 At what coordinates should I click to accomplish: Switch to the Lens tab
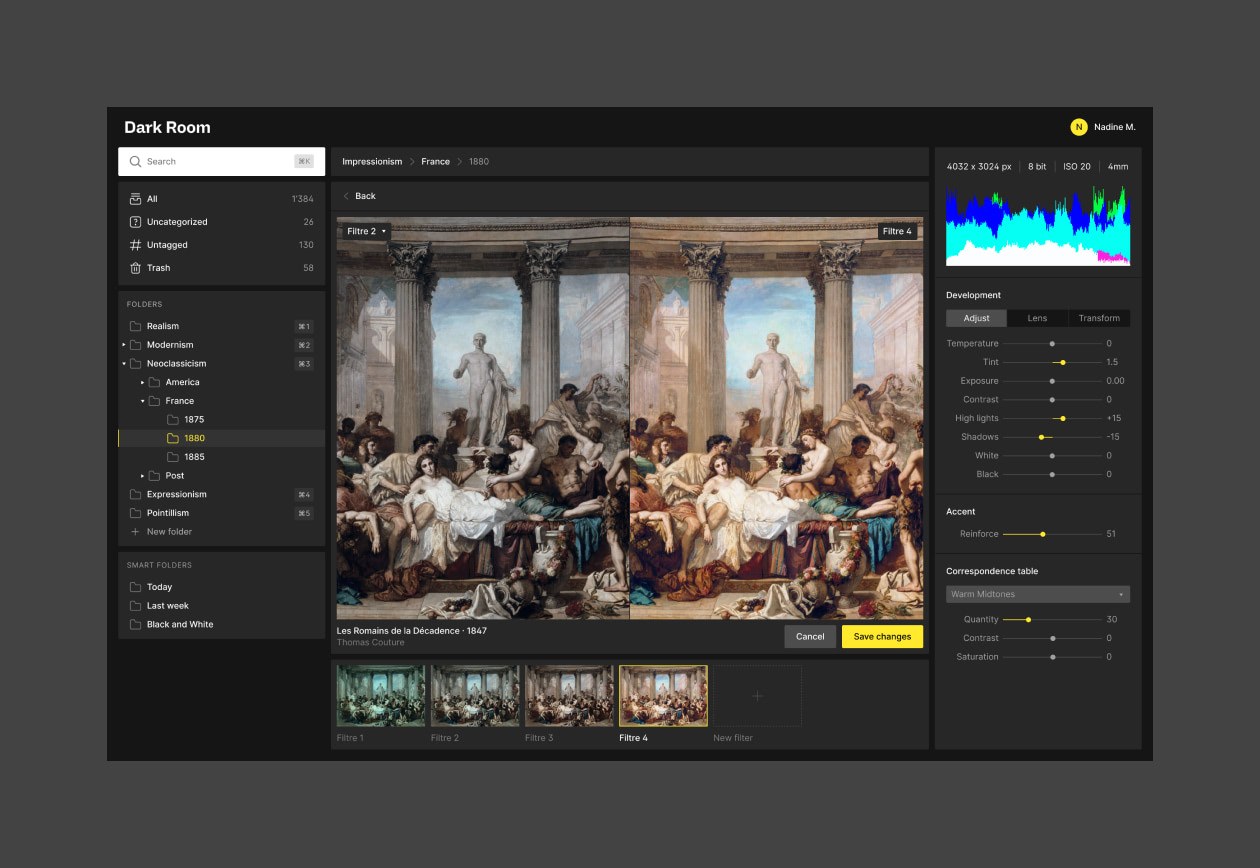coord(1038,318)
